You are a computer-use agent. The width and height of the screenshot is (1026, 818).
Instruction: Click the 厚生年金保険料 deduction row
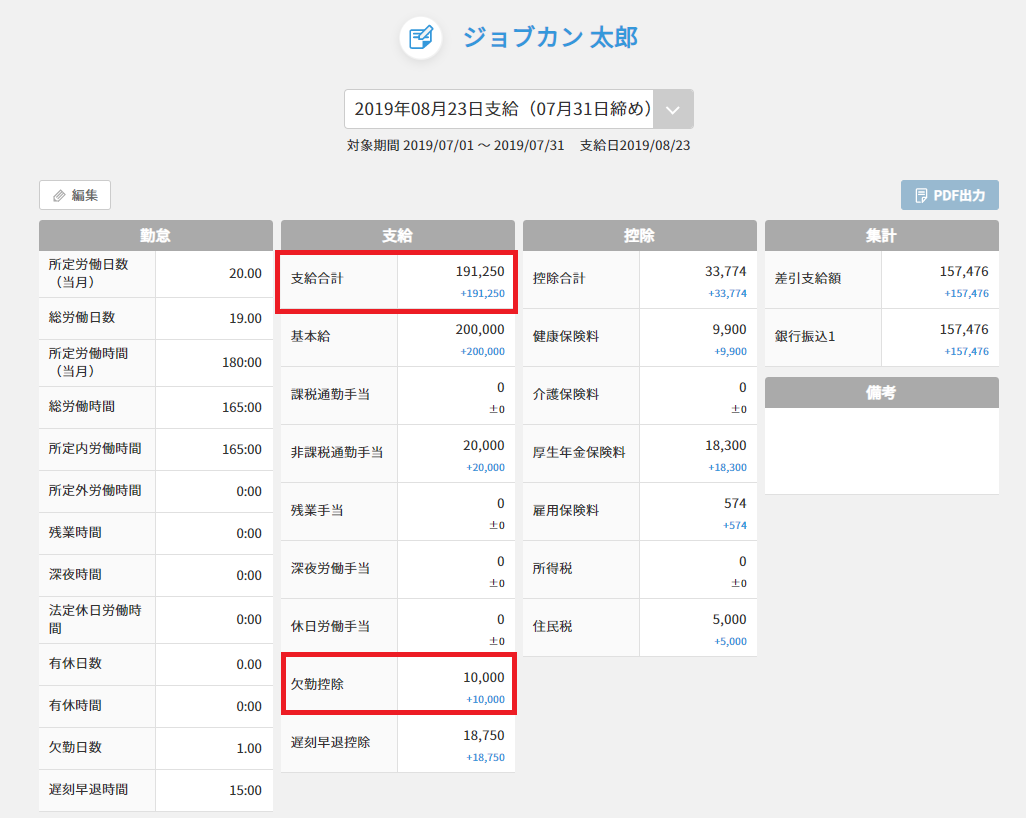pos(639,453)
